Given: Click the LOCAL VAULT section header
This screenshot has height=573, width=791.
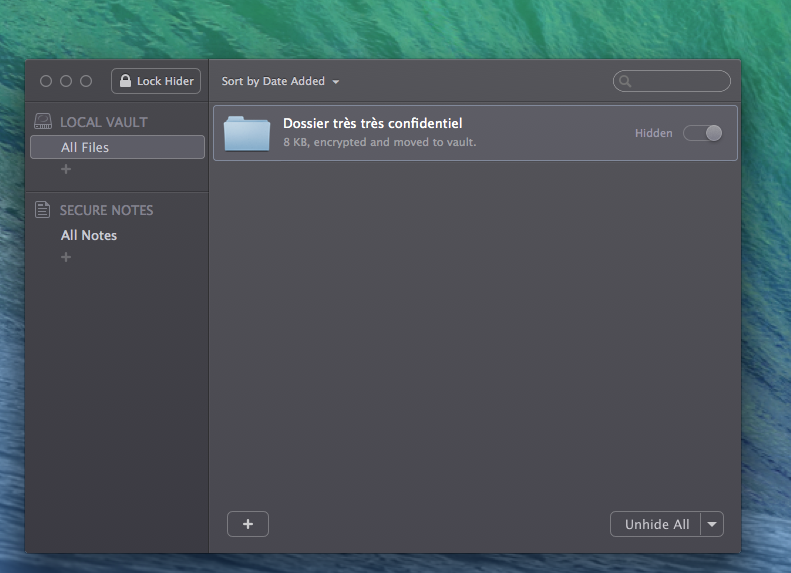Looking at the screenshot, I should pos(104,122).
